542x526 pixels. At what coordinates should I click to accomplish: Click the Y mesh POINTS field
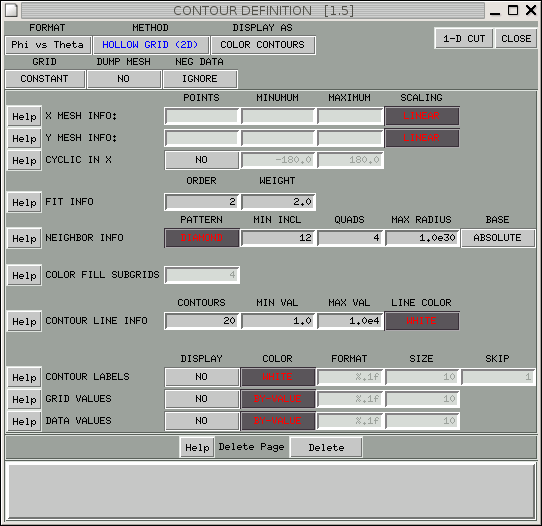click(x=202, y=138)
